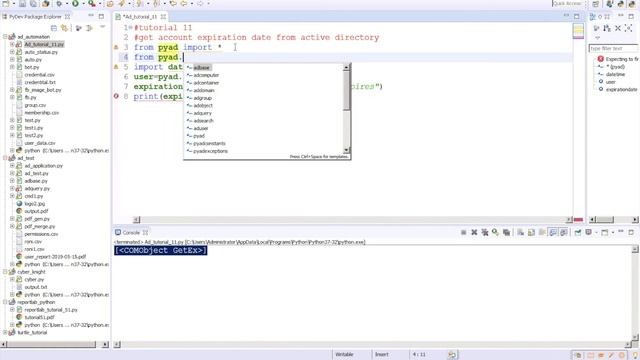The width and height of the screenshot is (640, 360).
Task: Remove the launch with the Console X icon
Action: pyautogui.click(x=474, y=232)
